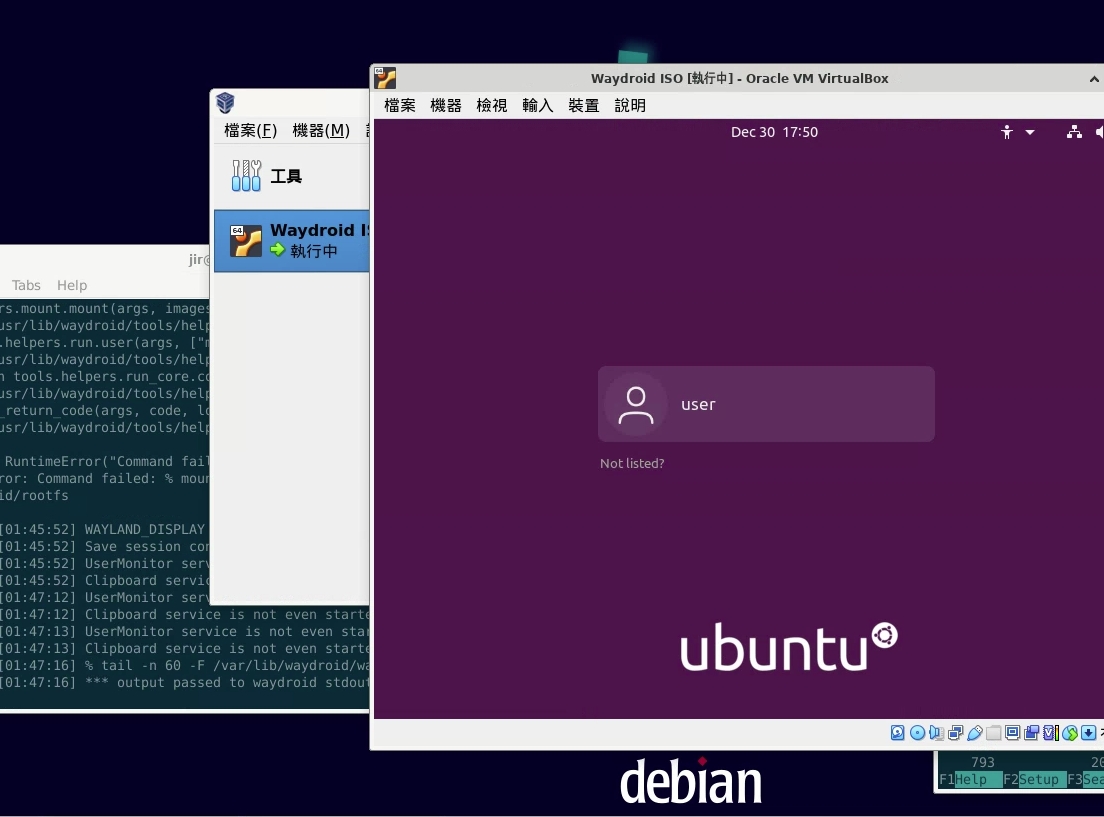
Task: Click the 'id/rootfs' line in terminal
Action: tap(34, 495)
